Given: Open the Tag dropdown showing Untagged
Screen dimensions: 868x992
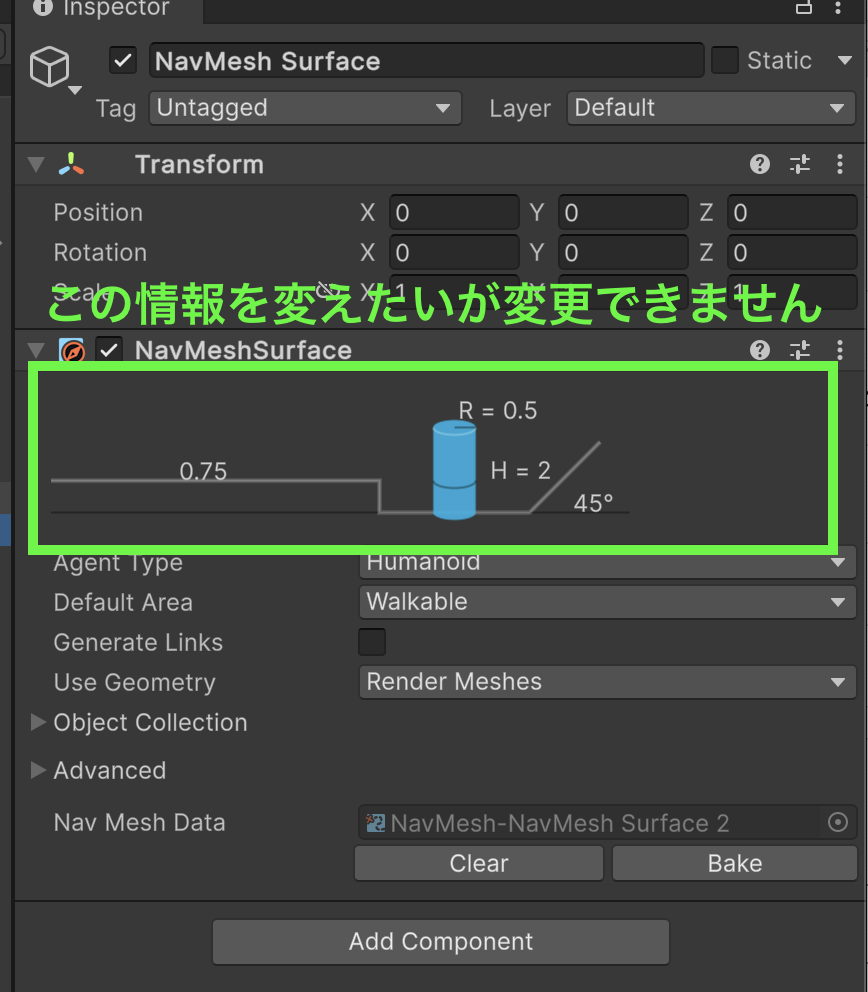Looking at the screenshot, I should pos(305,108).
